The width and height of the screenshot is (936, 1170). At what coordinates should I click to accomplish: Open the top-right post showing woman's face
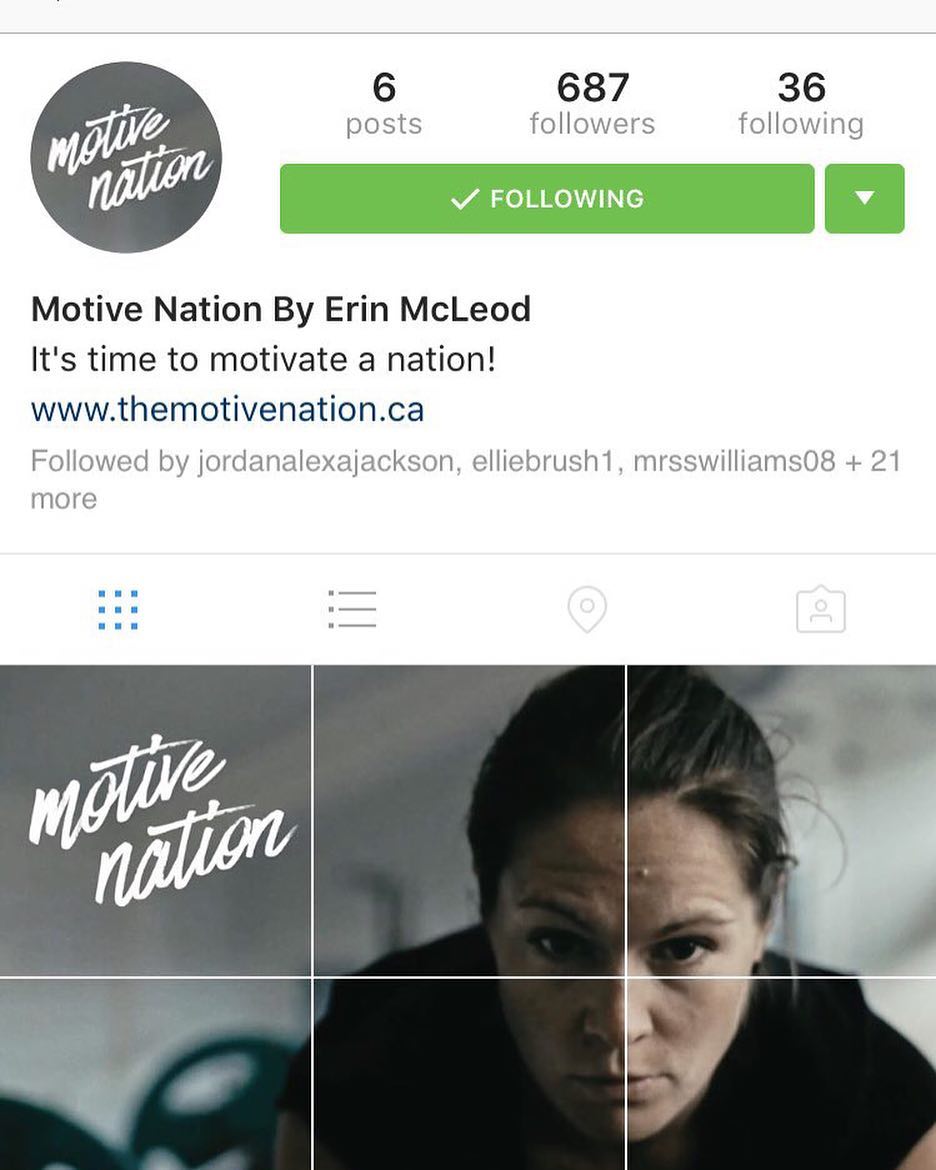tap(781, 820)
